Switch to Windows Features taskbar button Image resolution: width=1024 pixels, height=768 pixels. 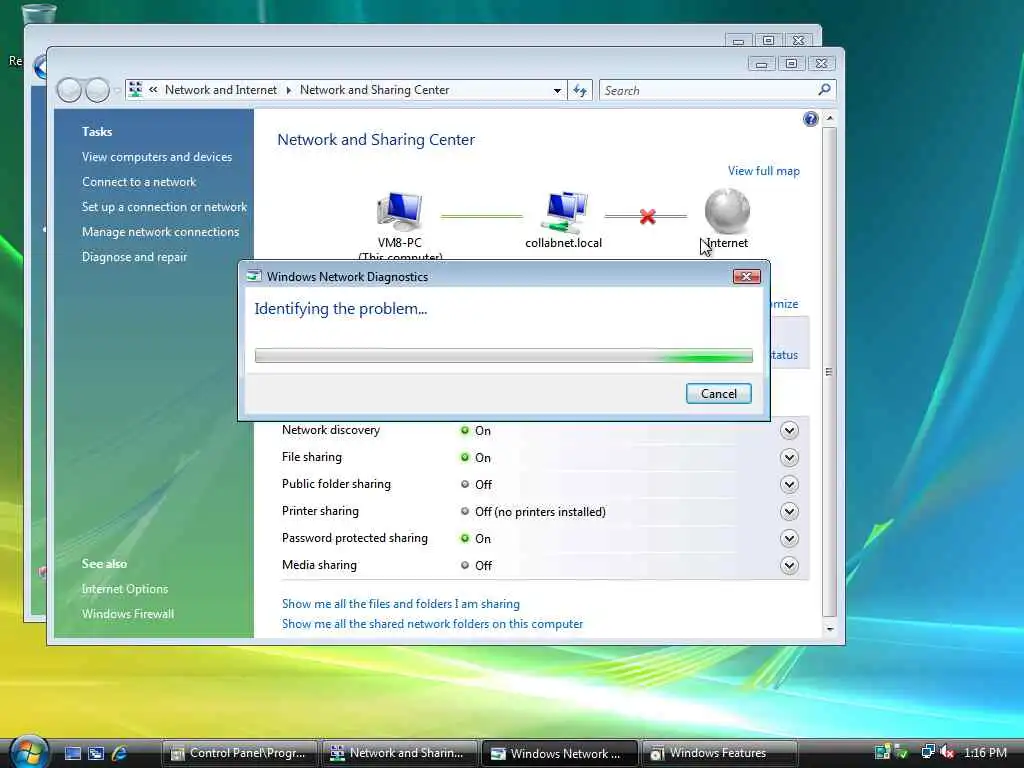[720, 753]
